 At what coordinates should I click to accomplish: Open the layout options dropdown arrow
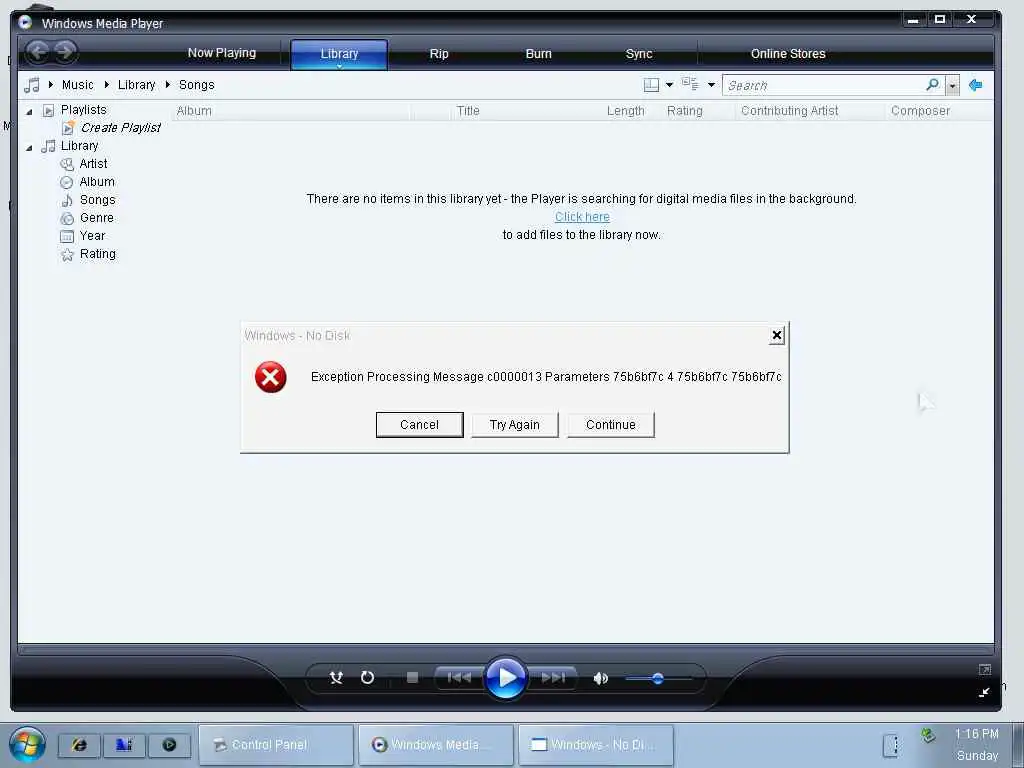click(x=669, y=85)
